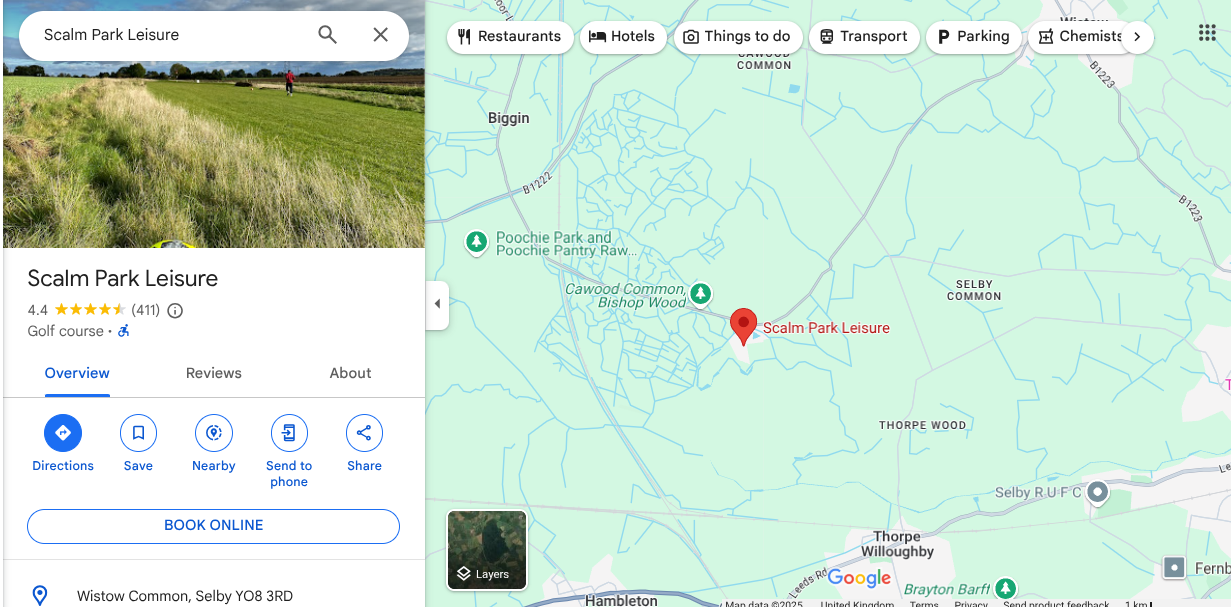This screenshot has height=607, width=1231.
Task: Click the search magnifier icon
Action: click(x=327, y=35)
